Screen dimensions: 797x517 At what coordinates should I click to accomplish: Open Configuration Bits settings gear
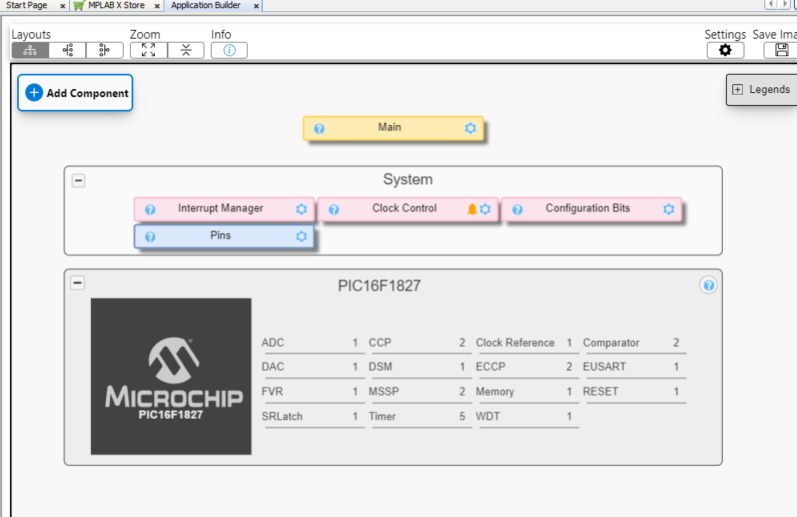[668, 209]
